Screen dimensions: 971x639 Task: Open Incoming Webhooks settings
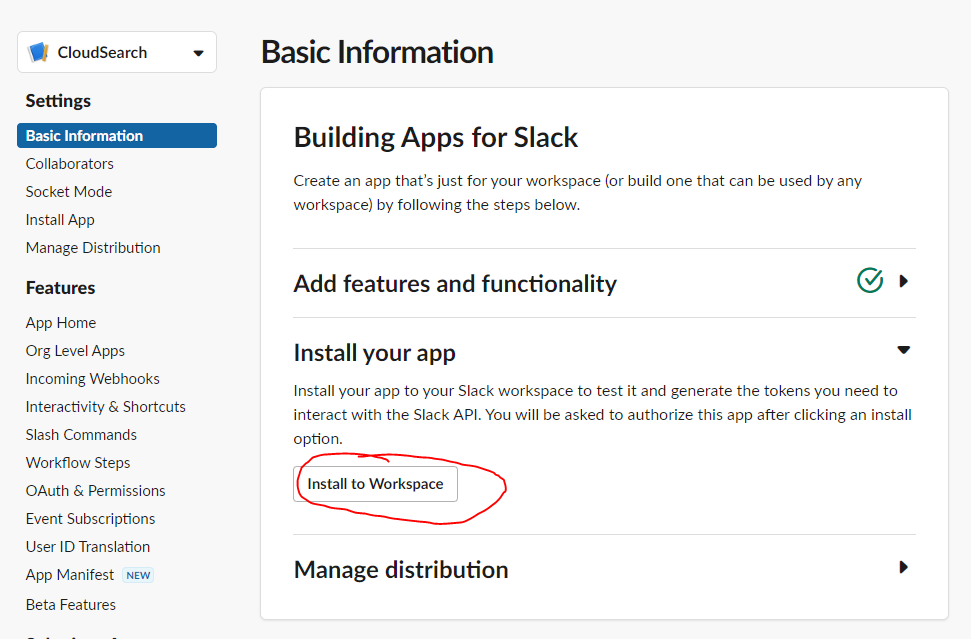93,379
